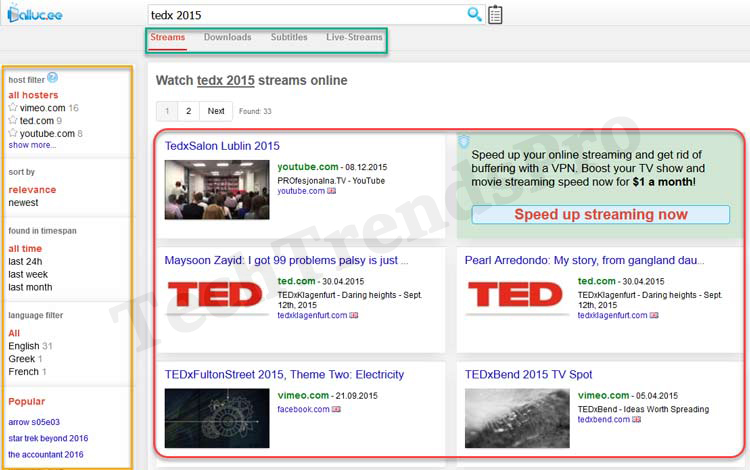750x470 pixels.
Task: Click 'Found: 33' result count
Action: pyautogui.click(x=255, y=111)
